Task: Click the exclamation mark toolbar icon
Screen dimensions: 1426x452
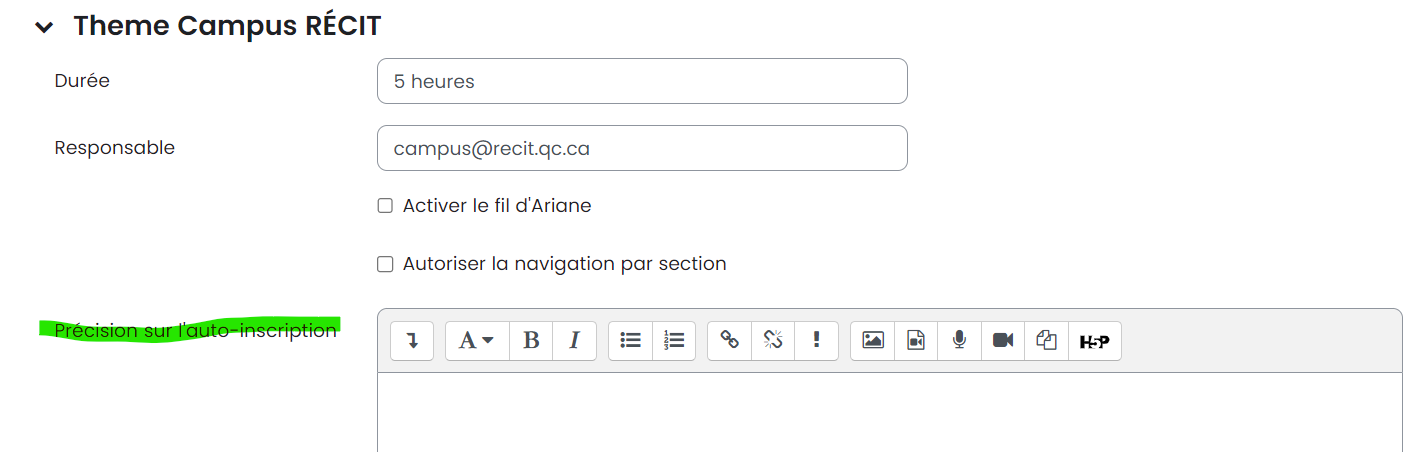Action: tap(816, 341)
